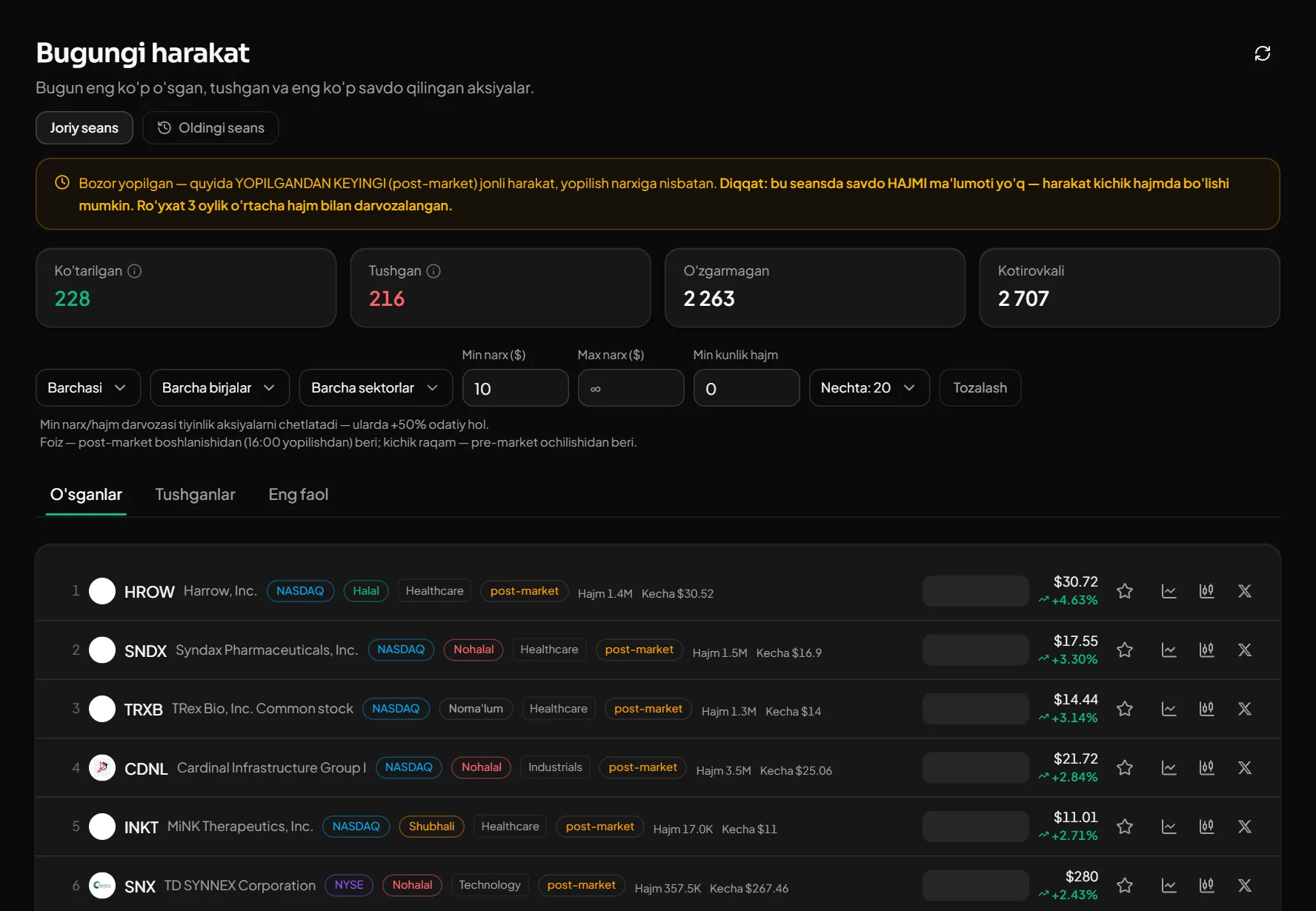Expand the Barcha sektorlar dropdown

pyautogui.click(x=376, y=387)
